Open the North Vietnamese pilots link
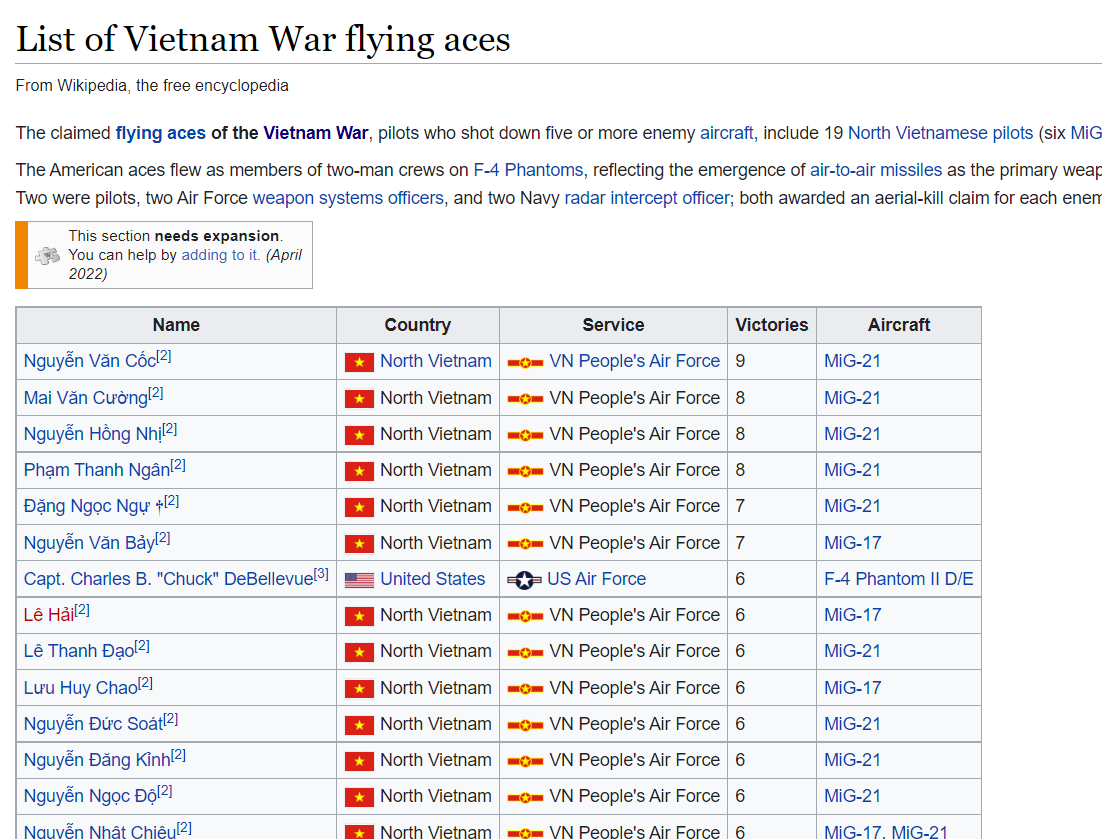The height and width of the screenshot is (839, 1102). 940,133
